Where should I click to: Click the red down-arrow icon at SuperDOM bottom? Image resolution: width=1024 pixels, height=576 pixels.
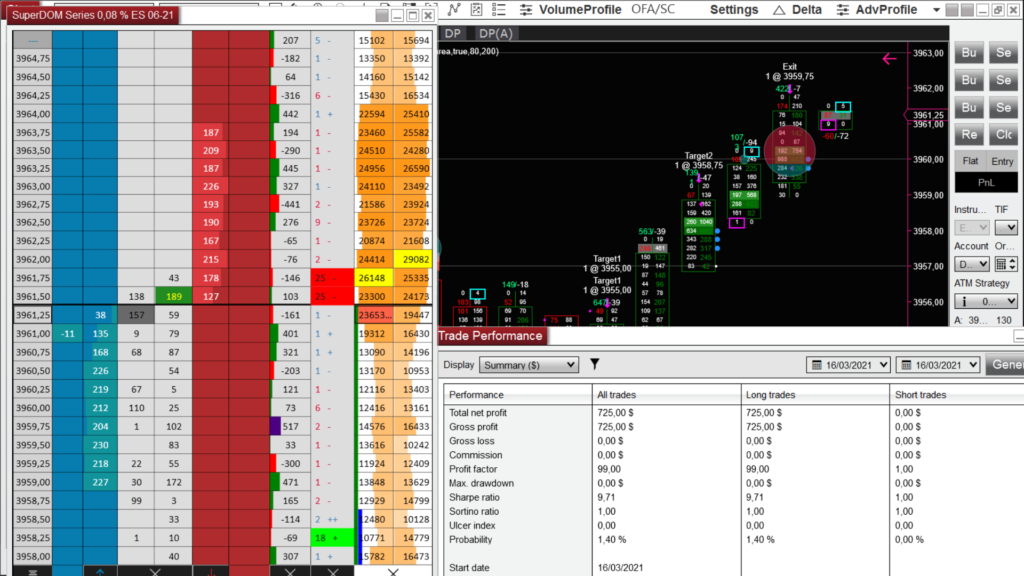pyautogui.click(x=211, y=573)
